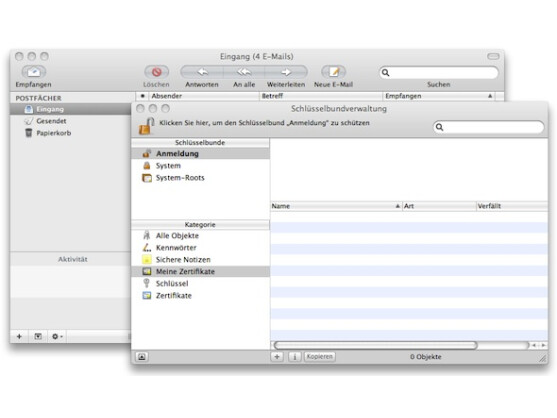The height and width of the screenshot is (418, 557).
Task: Select the Eingang mailbox
Action: pos(71,109)
